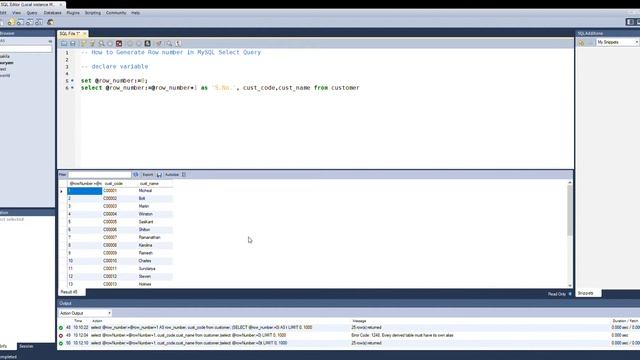Open the Plugins menu
Image resolution: width=640 pixels, height=360 pixels.
pos(73,13)
